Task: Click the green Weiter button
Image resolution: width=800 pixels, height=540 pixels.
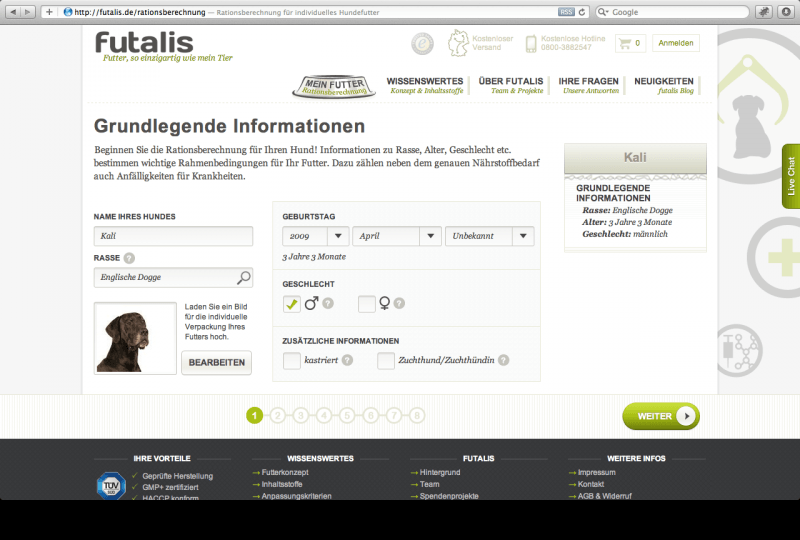Action: 661,416
